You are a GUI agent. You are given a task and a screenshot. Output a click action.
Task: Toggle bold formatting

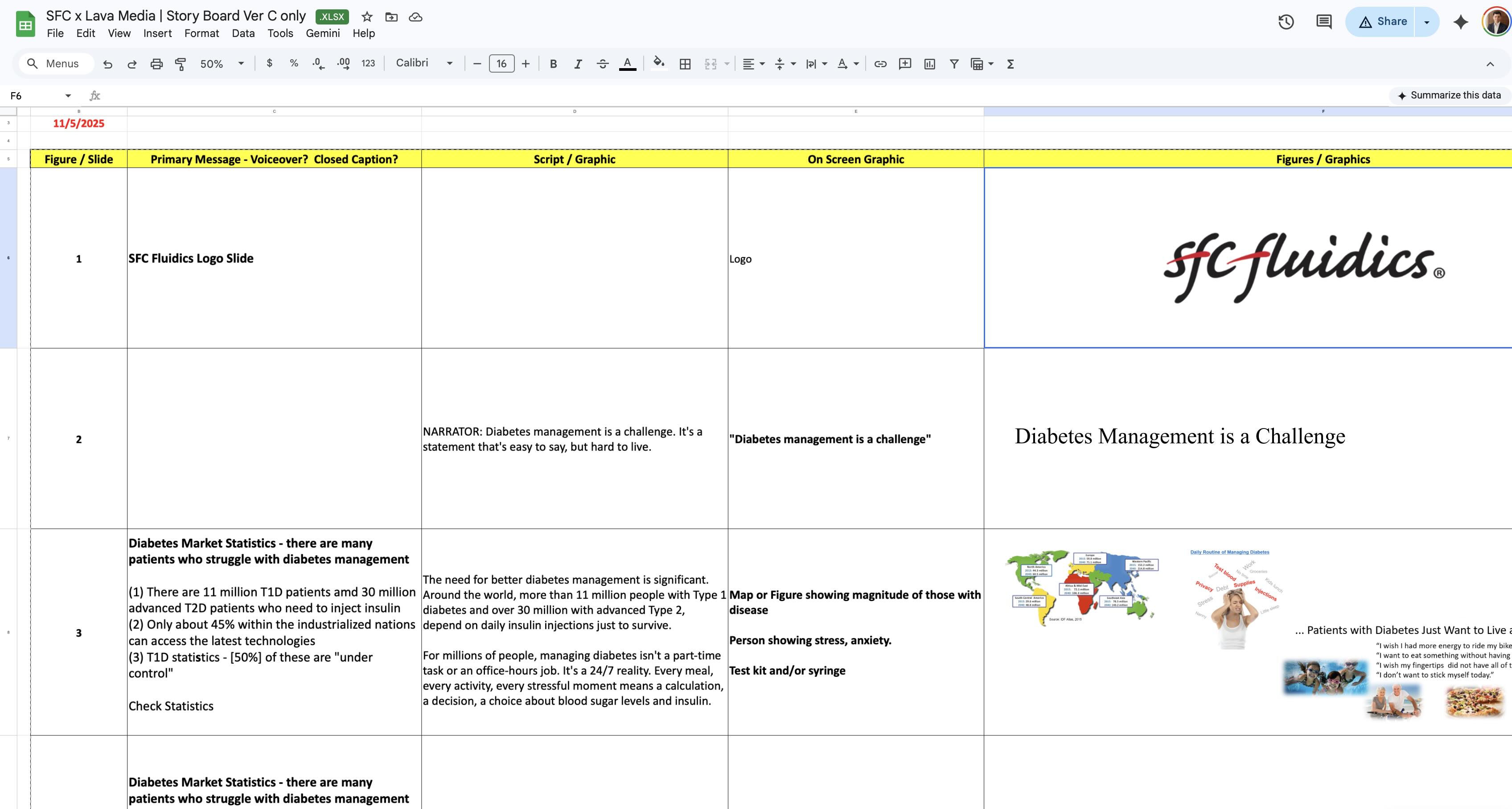point(553,64)
